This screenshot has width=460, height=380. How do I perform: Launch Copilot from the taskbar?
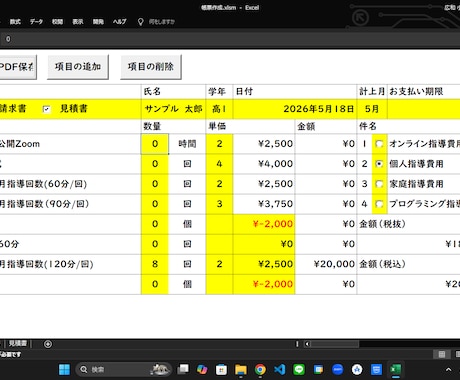tap(202, 369)
